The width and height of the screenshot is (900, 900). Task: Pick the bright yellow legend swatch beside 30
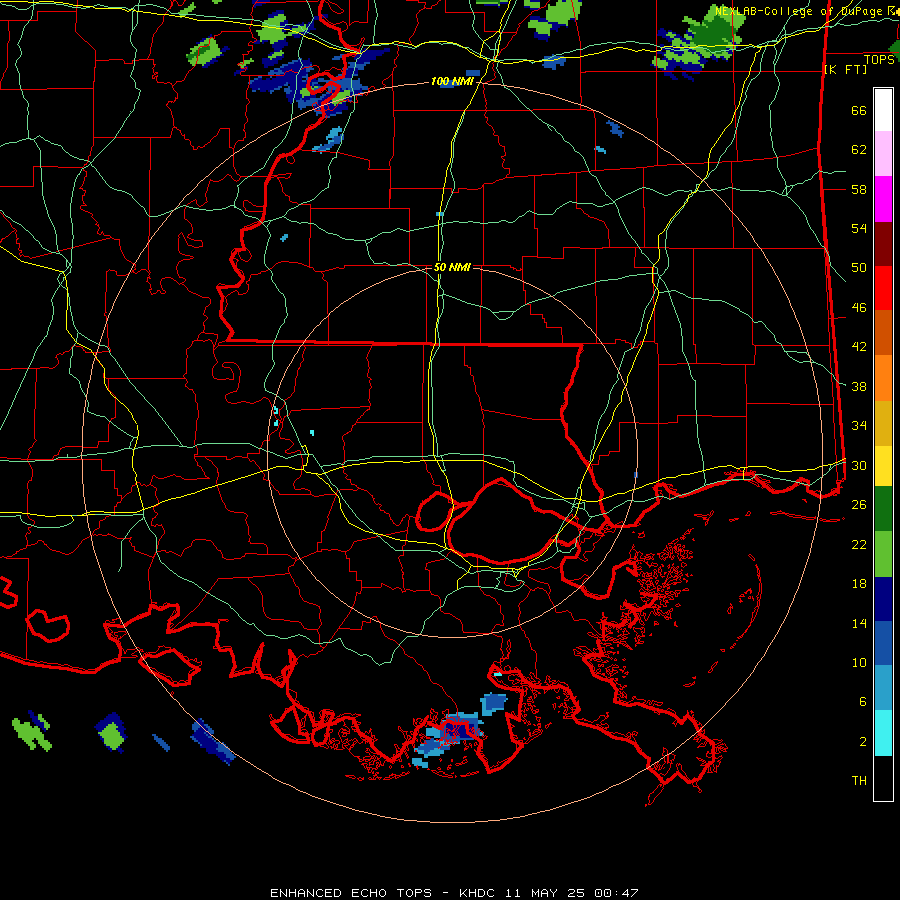(x=883, y=466)
